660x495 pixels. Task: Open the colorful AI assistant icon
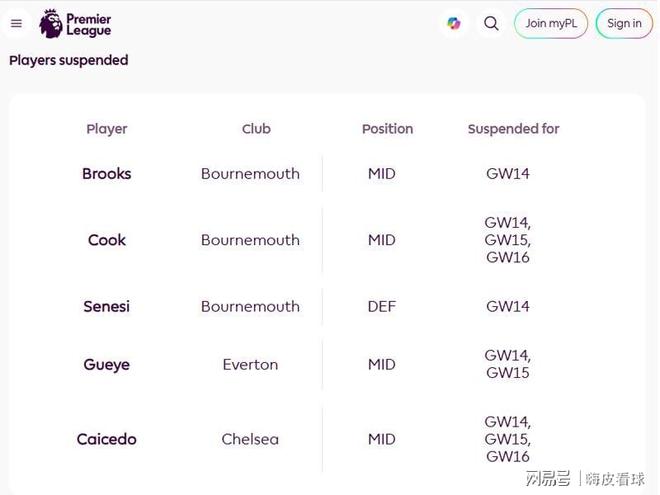click(x=454, y=23)
